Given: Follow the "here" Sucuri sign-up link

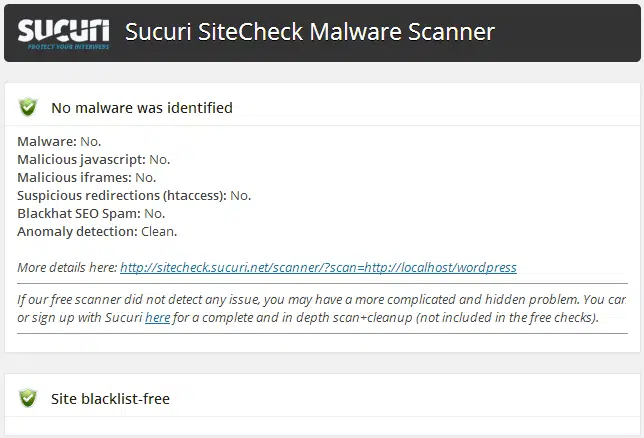Looking at the screenshot, I should coord(157,318).
